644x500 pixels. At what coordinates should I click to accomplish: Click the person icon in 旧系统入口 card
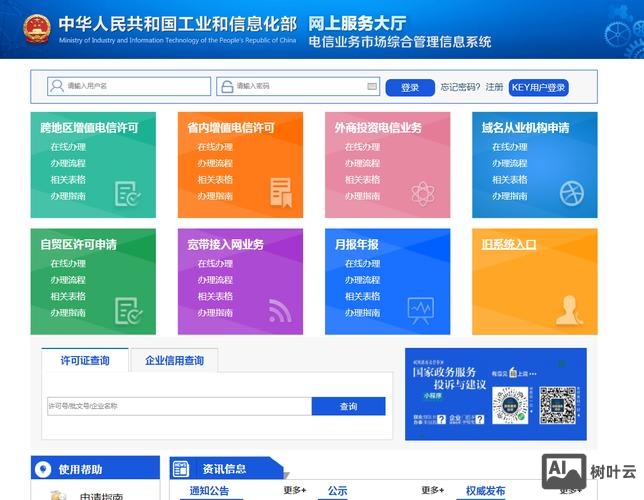569,311
